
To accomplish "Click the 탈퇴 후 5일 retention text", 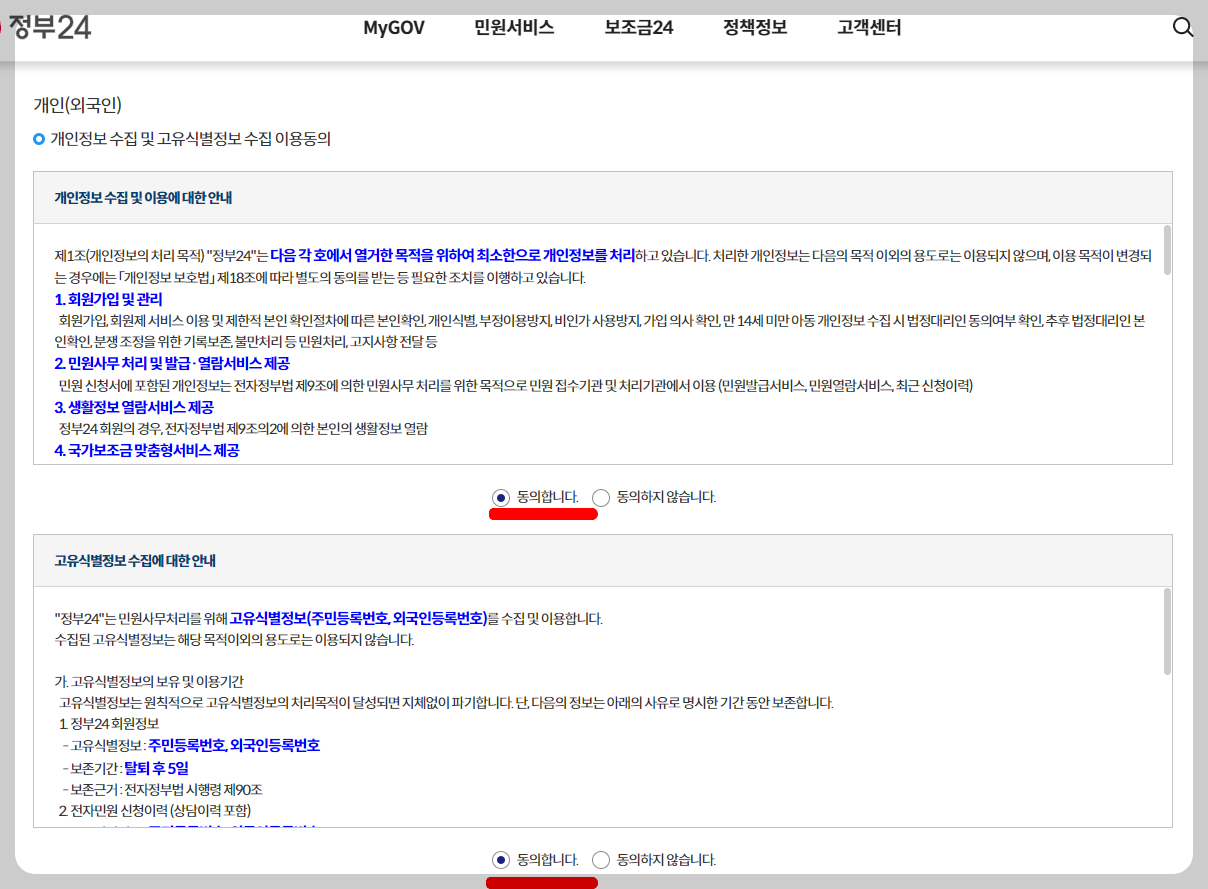I will 156,768.
